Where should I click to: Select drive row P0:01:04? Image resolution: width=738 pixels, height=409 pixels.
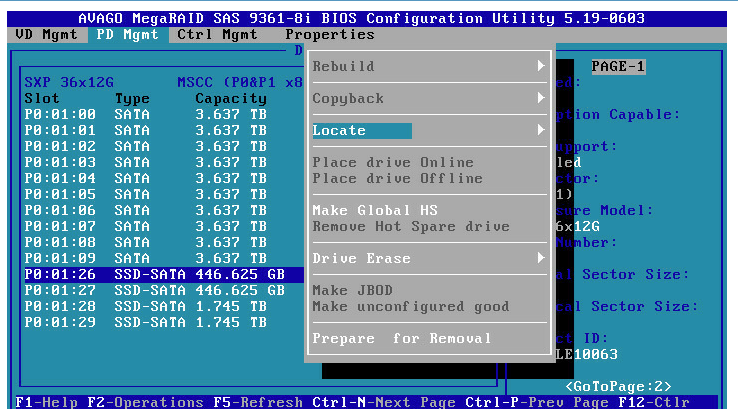[164, 178]
